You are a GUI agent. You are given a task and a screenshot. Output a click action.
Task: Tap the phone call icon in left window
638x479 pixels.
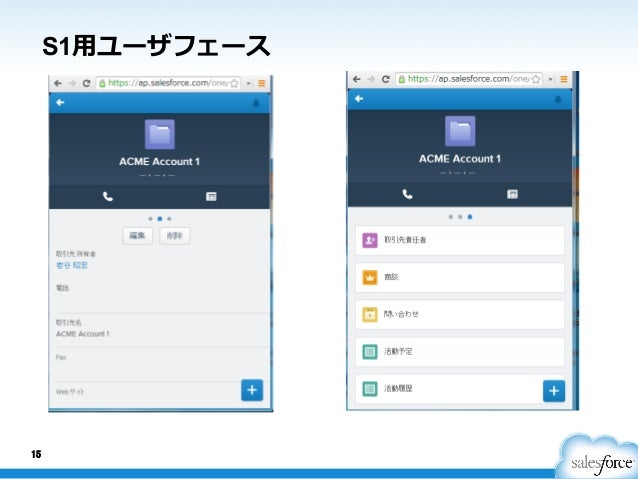pos(108,197)
